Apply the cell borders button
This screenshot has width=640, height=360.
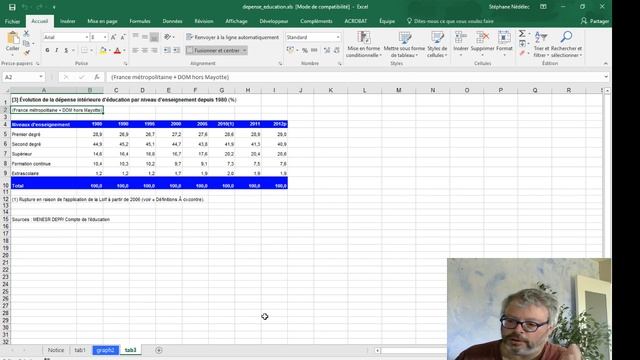click(x=84, y=50)
